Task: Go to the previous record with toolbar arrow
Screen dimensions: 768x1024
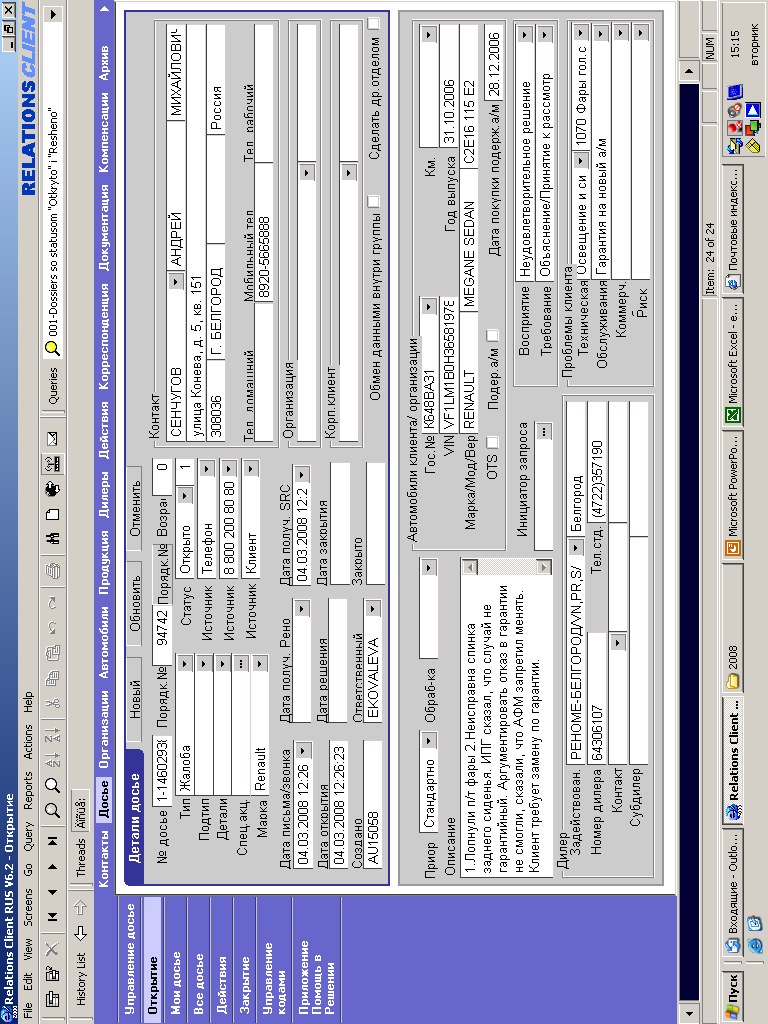Action: point(52,892)
